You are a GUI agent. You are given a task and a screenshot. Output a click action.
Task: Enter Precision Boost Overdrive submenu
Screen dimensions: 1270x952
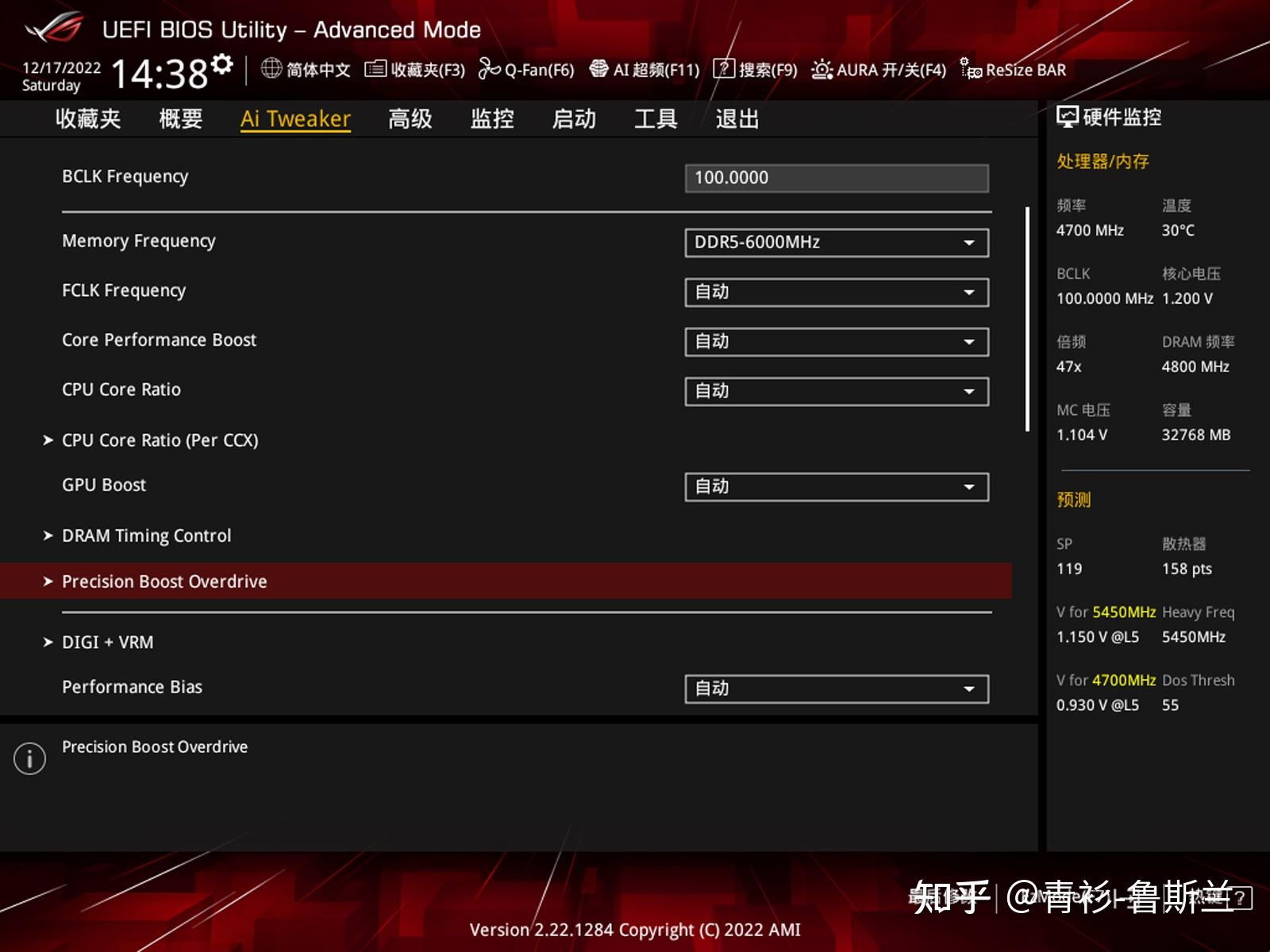506,581
